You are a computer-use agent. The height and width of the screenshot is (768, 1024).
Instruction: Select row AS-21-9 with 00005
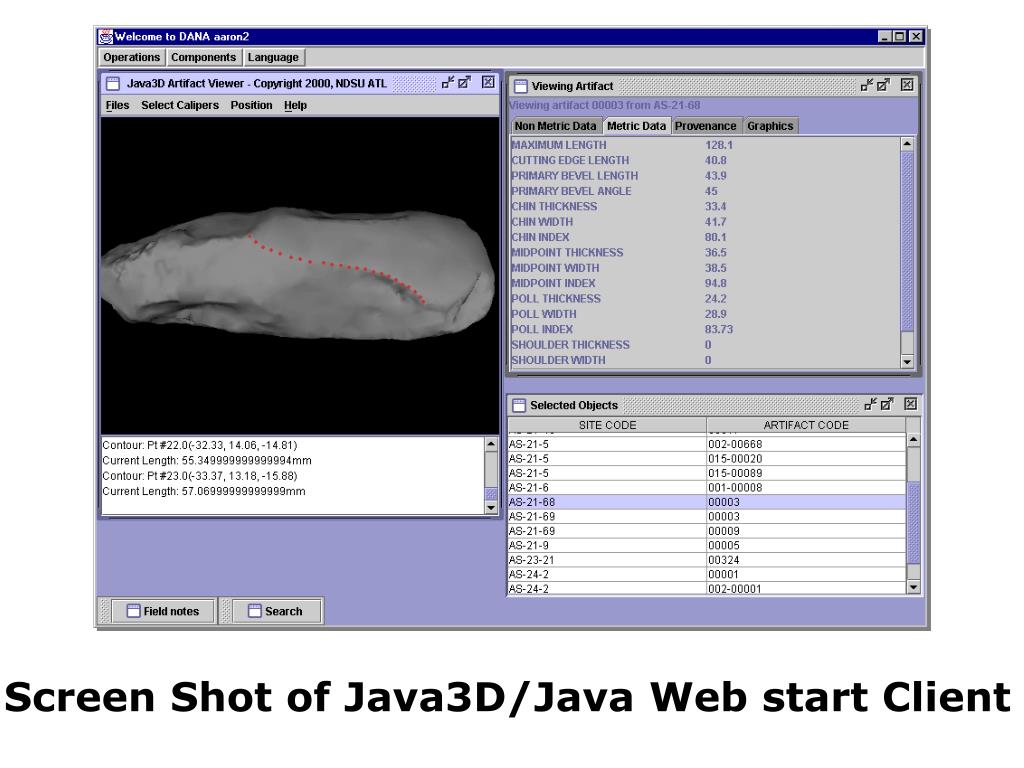click(707, 545)
